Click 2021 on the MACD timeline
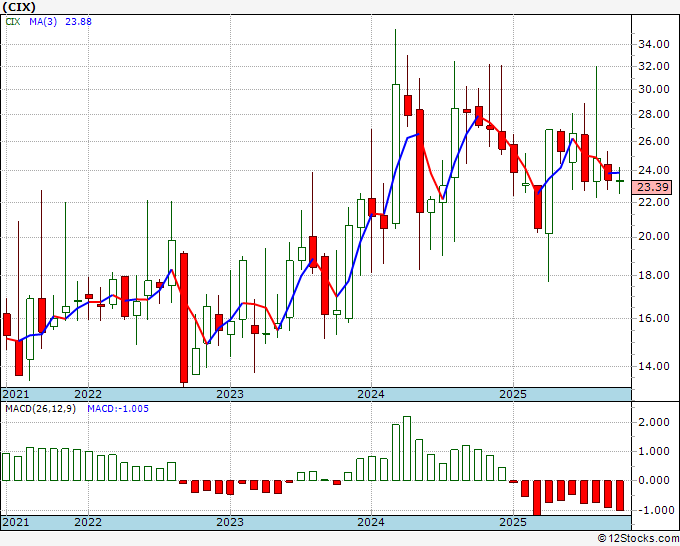The image size is (680, 546). tap(16, 522)
